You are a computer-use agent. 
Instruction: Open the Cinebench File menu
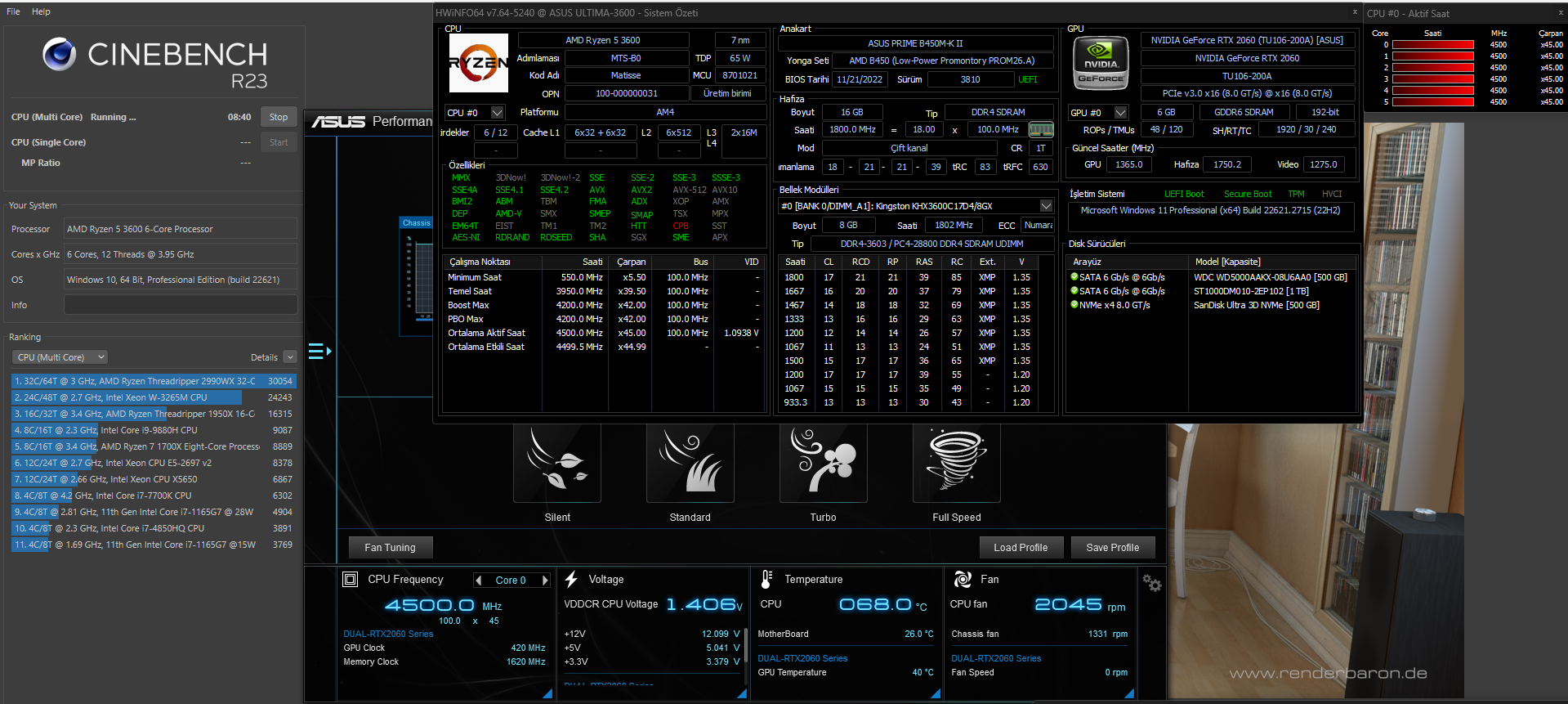(13, 11)
